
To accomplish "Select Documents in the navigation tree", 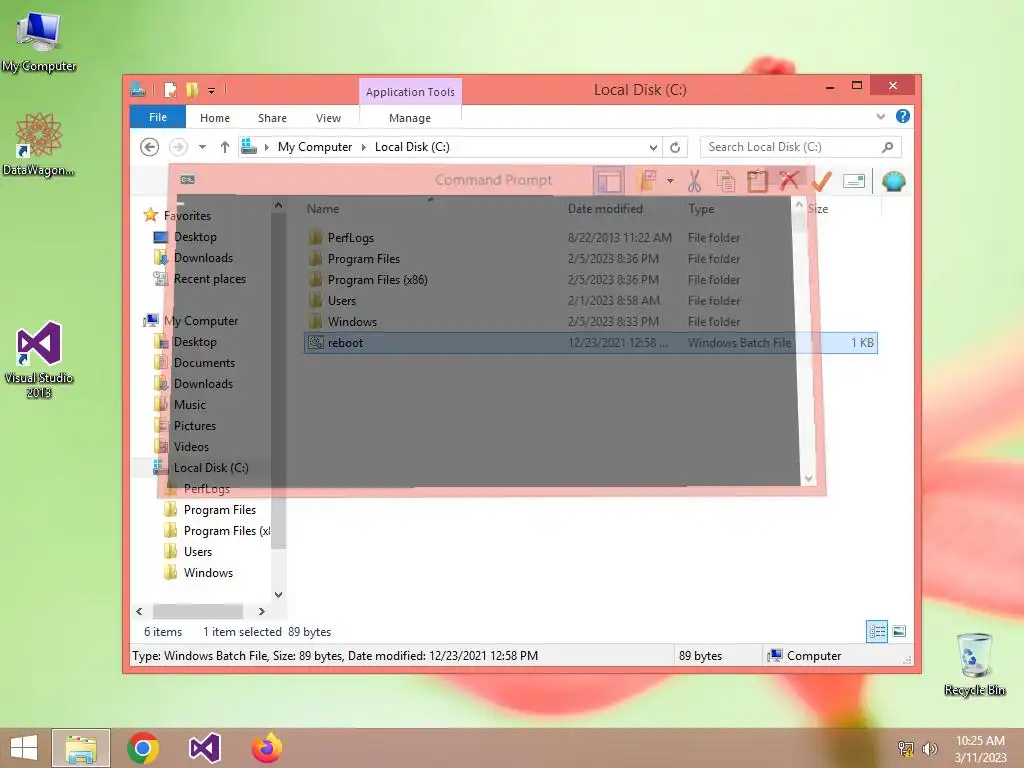I will [x=204, y=362].
